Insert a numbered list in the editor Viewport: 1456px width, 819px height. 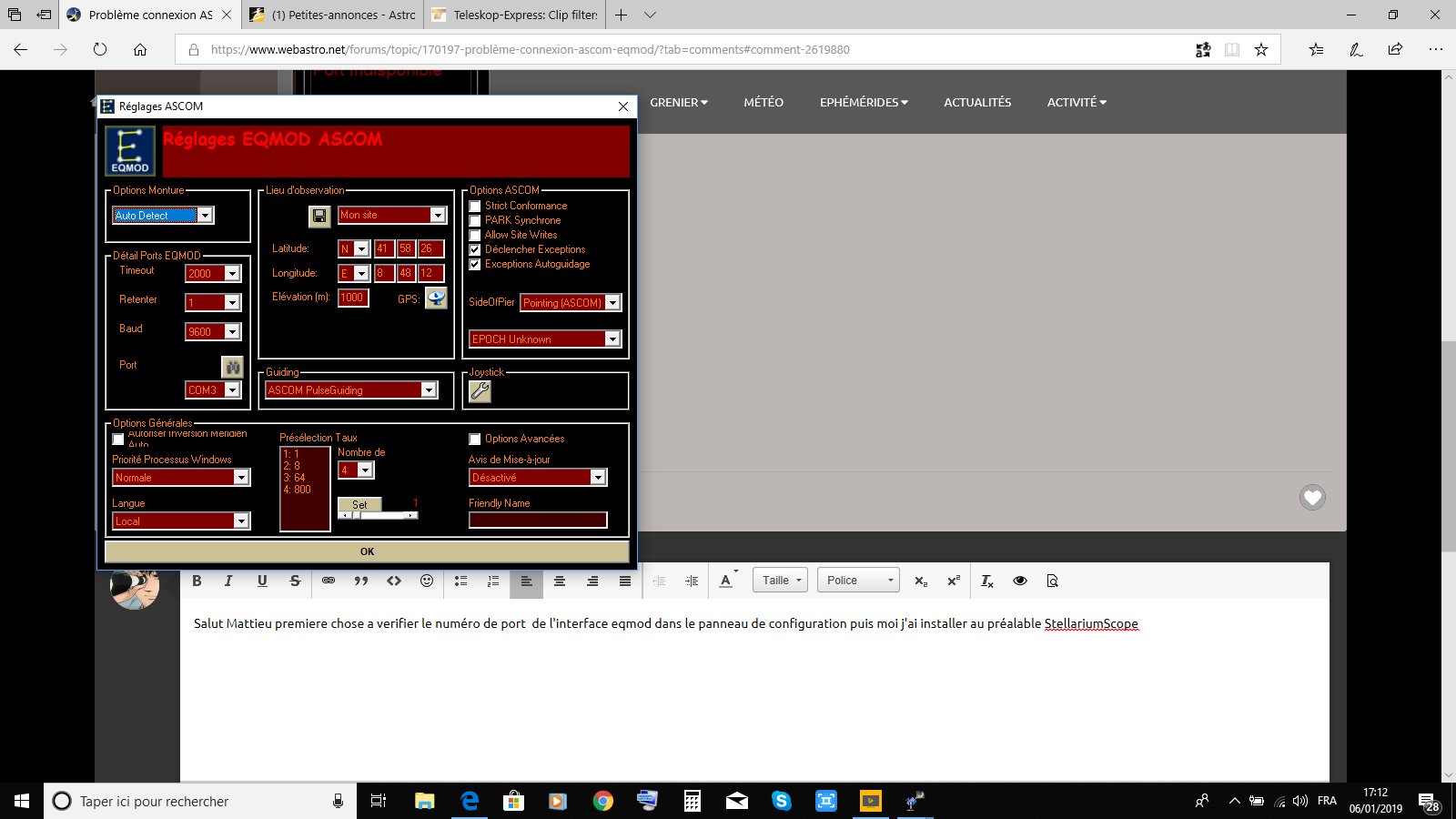[493, 581]
